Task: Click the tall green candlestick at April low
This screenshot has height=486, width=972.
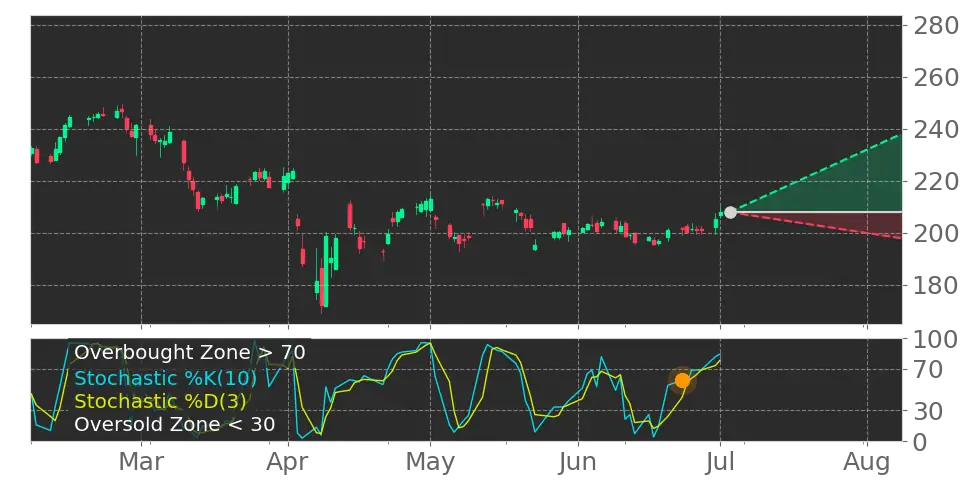Action: [325, 271]
